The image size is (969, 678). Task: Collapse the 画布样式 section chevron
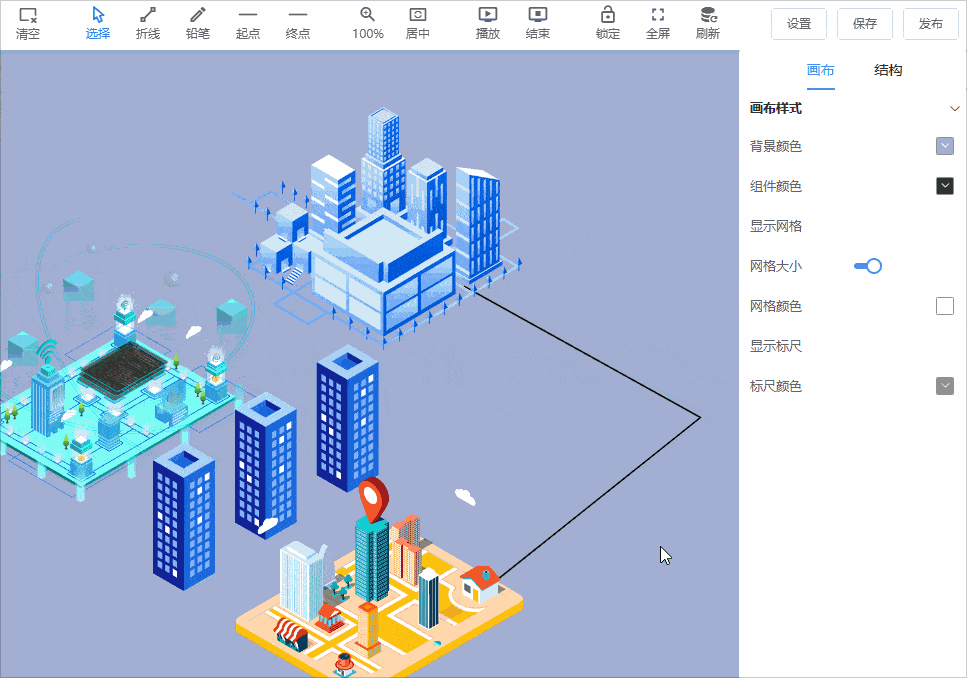point(954,109)
